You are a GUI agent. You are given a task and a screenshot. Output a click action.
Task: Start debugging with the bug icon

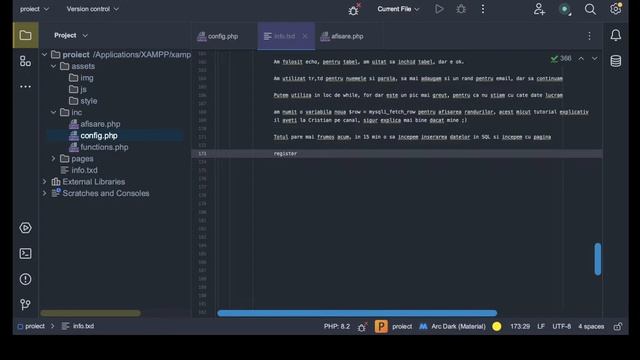pos(461,9)
